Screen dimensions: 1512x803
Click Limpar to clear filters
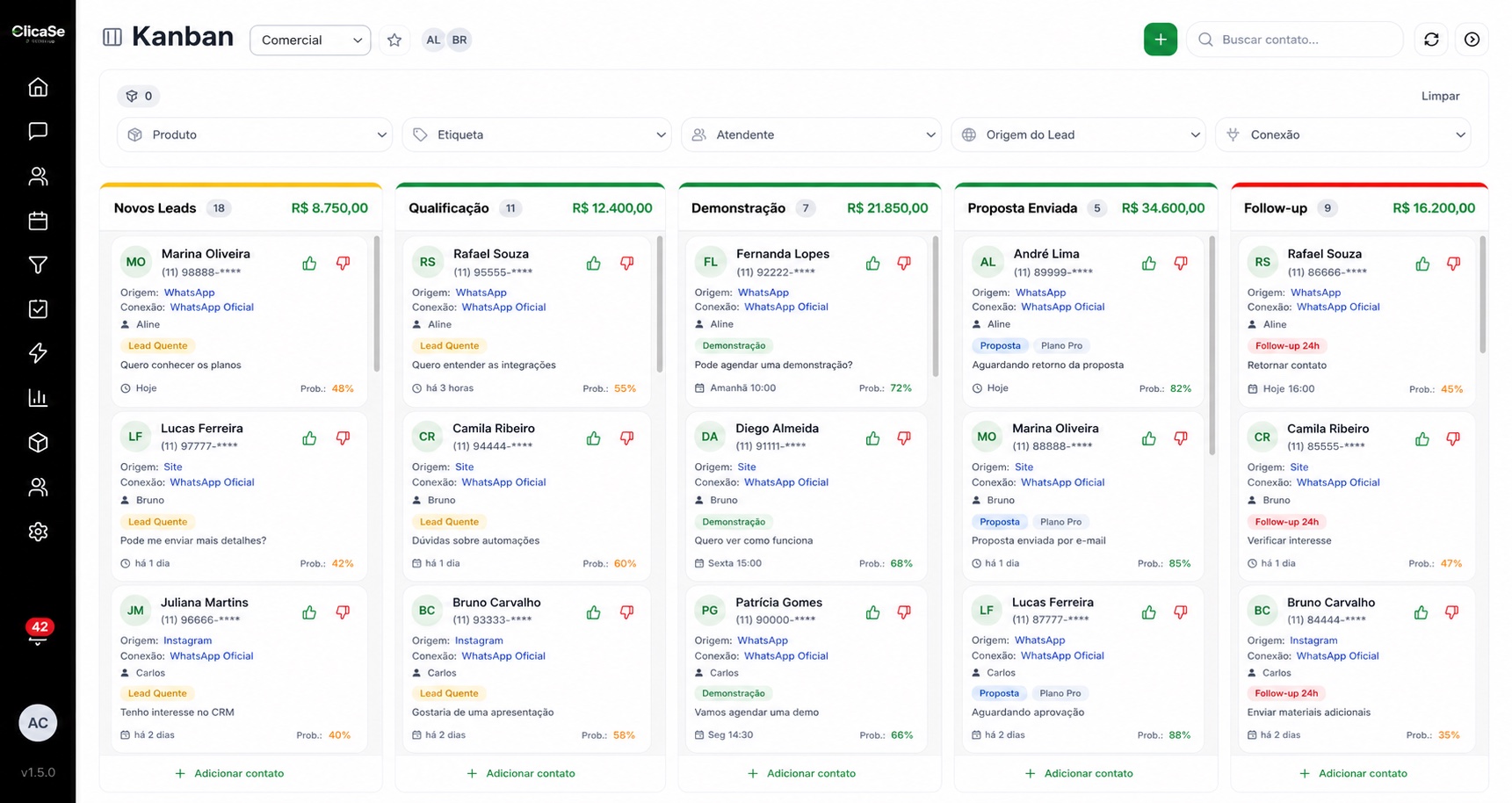point(1440,96)
